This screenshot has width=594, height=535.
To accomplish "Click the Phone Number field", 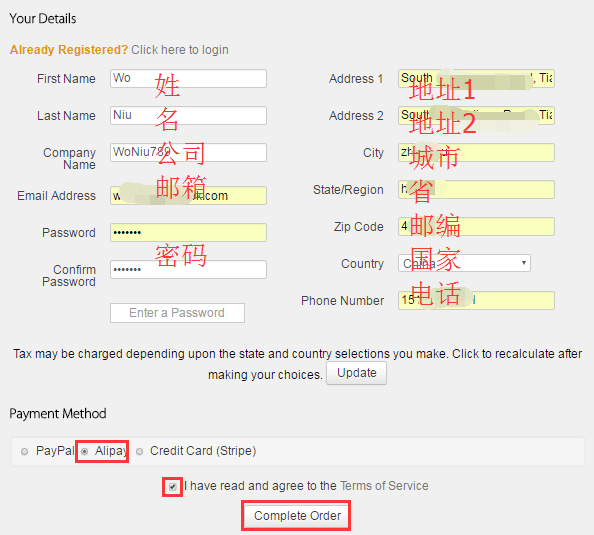I will (476, 300).
